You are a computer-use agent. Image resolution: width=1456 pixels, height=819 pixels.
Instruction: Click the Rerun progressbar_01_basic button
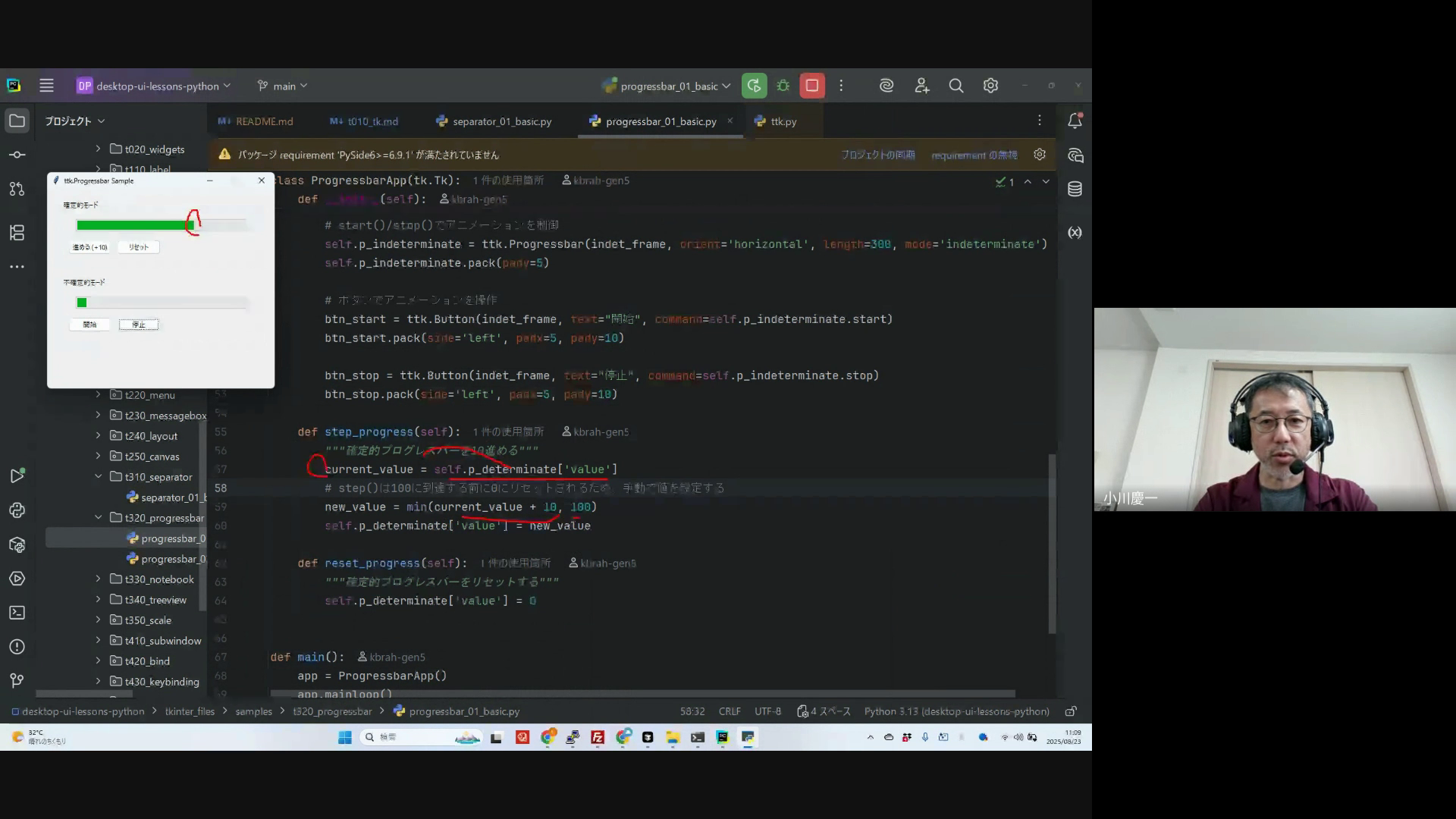tap(754, 86)
